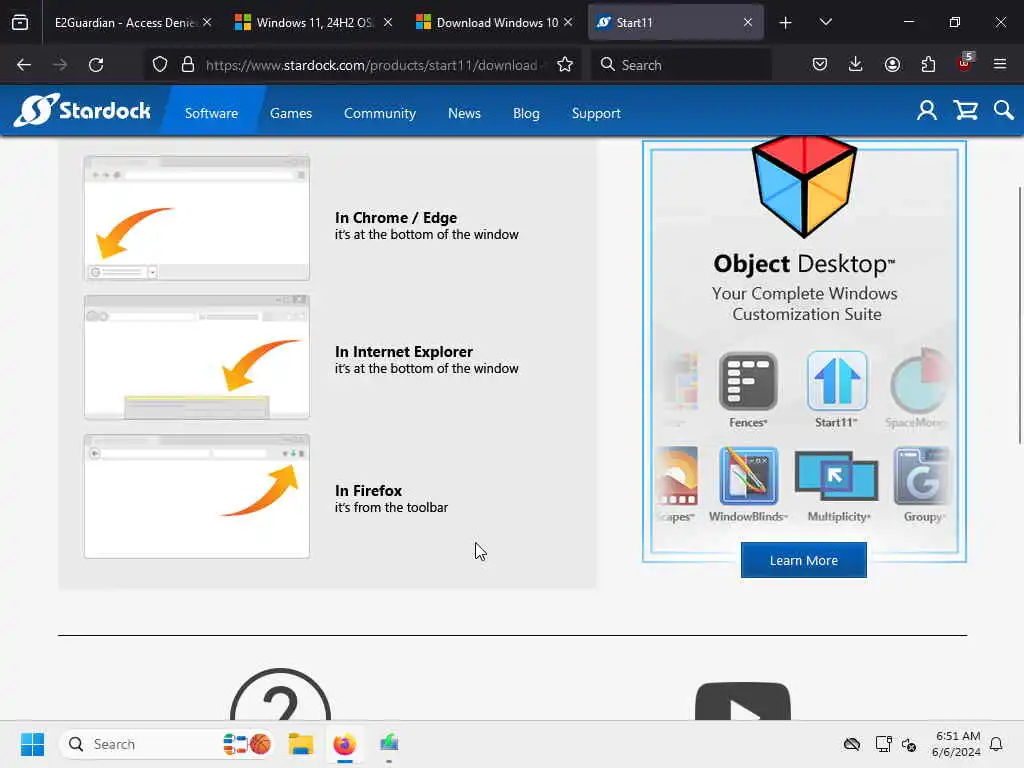The height and width of the screenshot is (768, 1024).
Task: Go to the Support link
Action: (x=596, y=113)
